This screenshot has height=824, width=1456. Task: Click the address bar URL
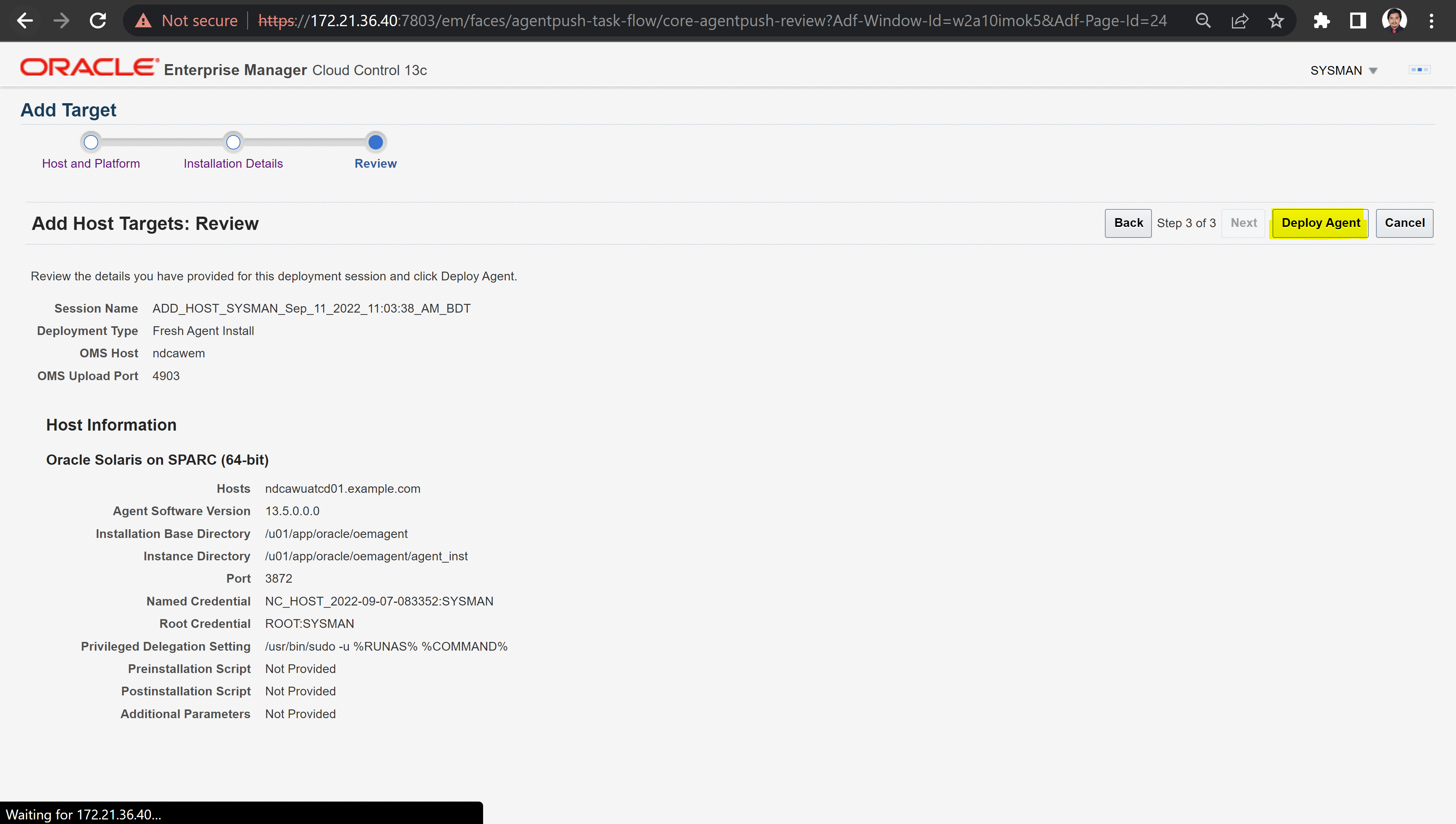pyautogui.click(x=712, y=21)
